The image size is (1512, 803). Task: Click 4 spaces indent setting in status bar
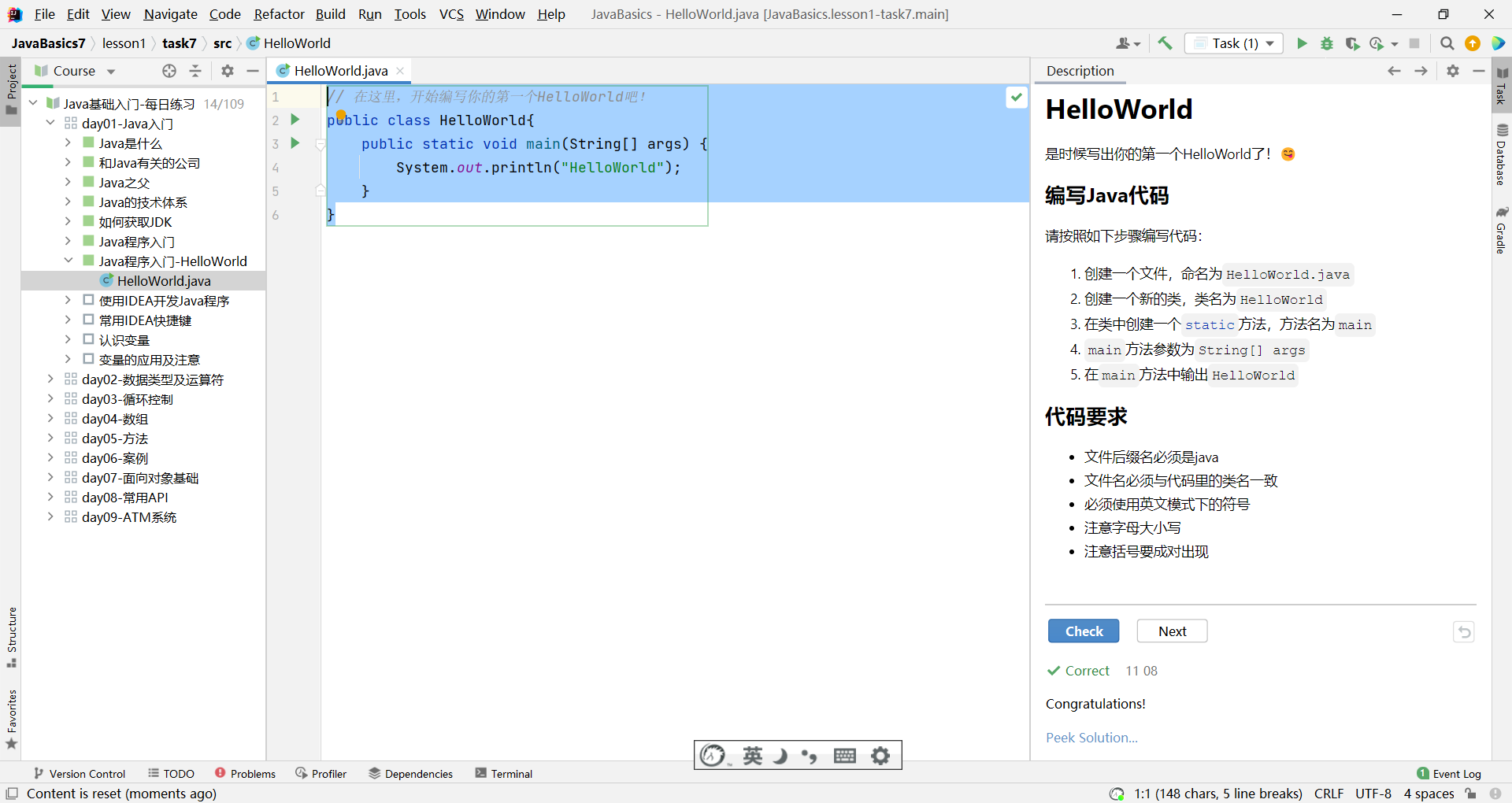pyautogui.click(x=1429, y=794)
